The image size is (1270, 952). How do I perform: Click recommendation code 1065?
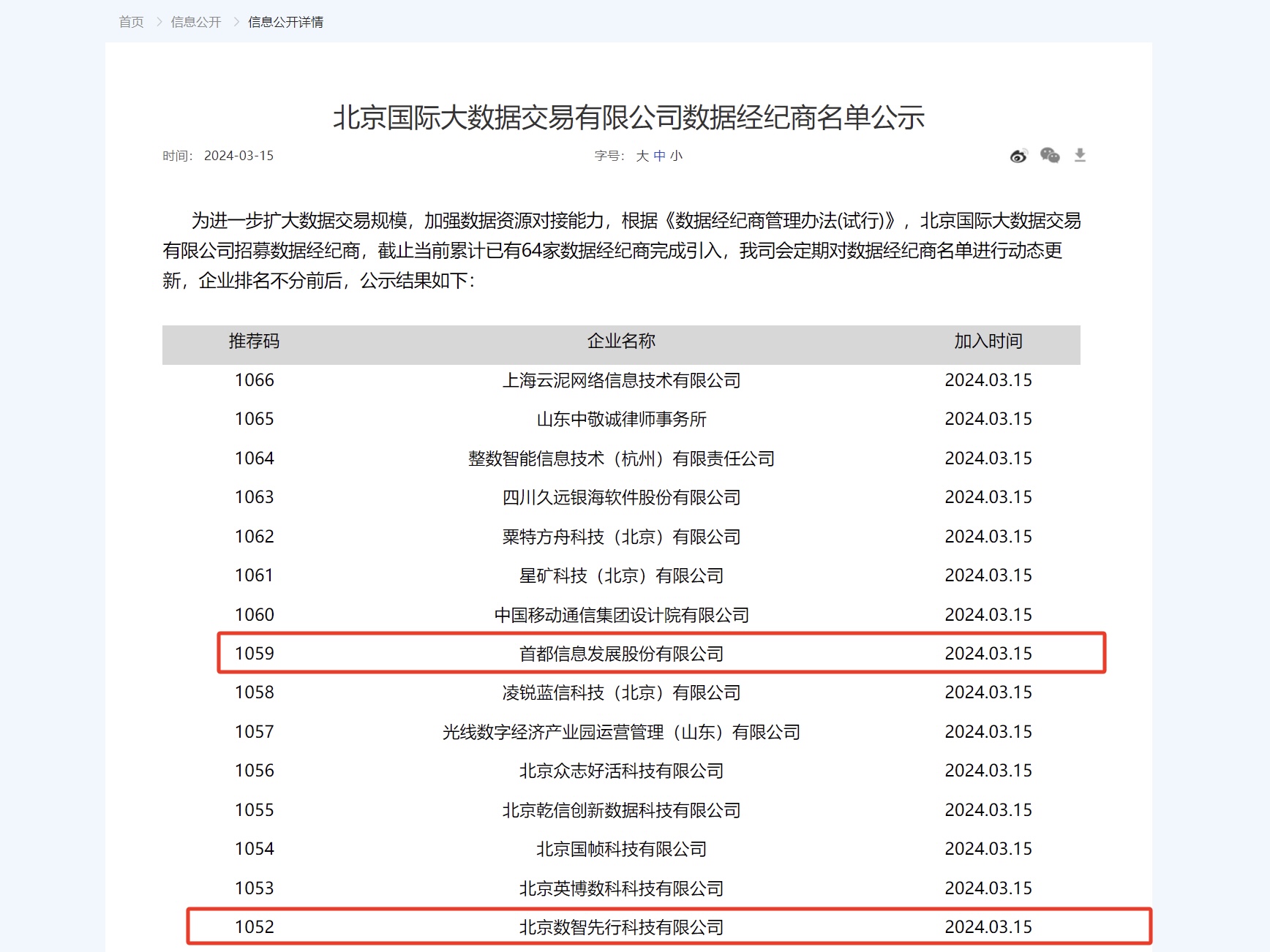coord(255,419)
